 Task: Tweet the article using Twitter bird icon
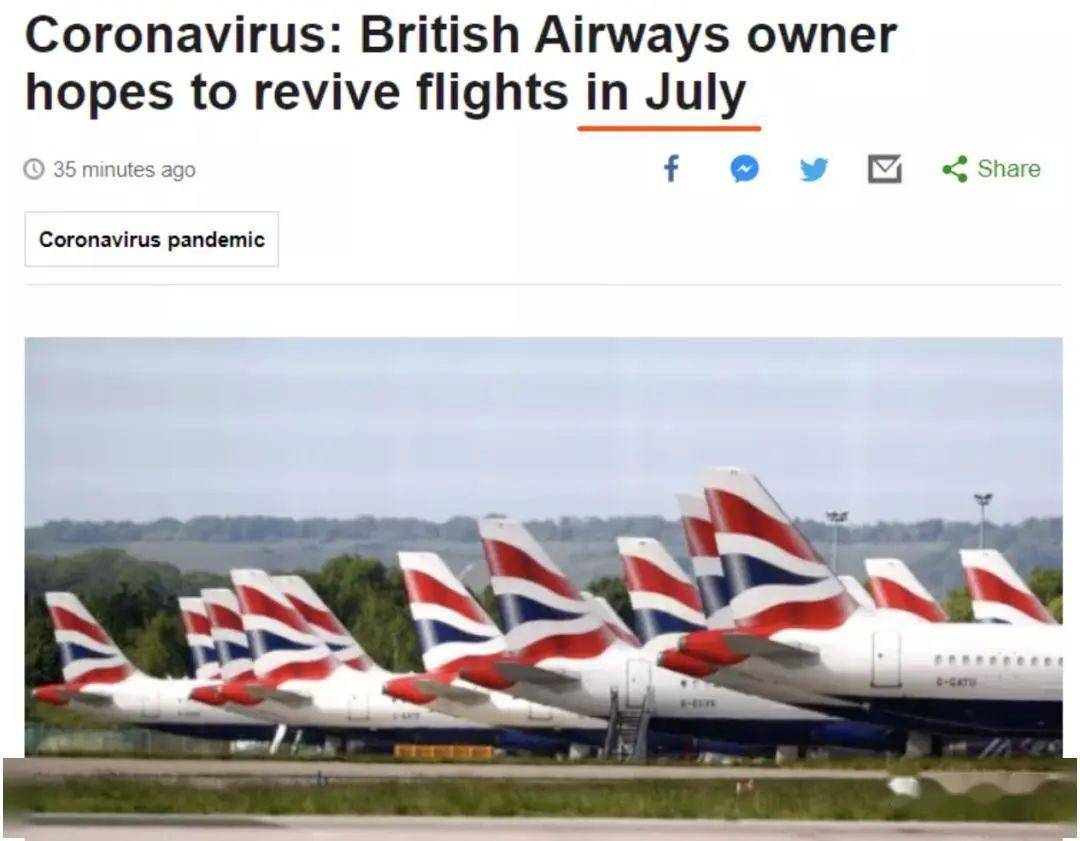814,169
